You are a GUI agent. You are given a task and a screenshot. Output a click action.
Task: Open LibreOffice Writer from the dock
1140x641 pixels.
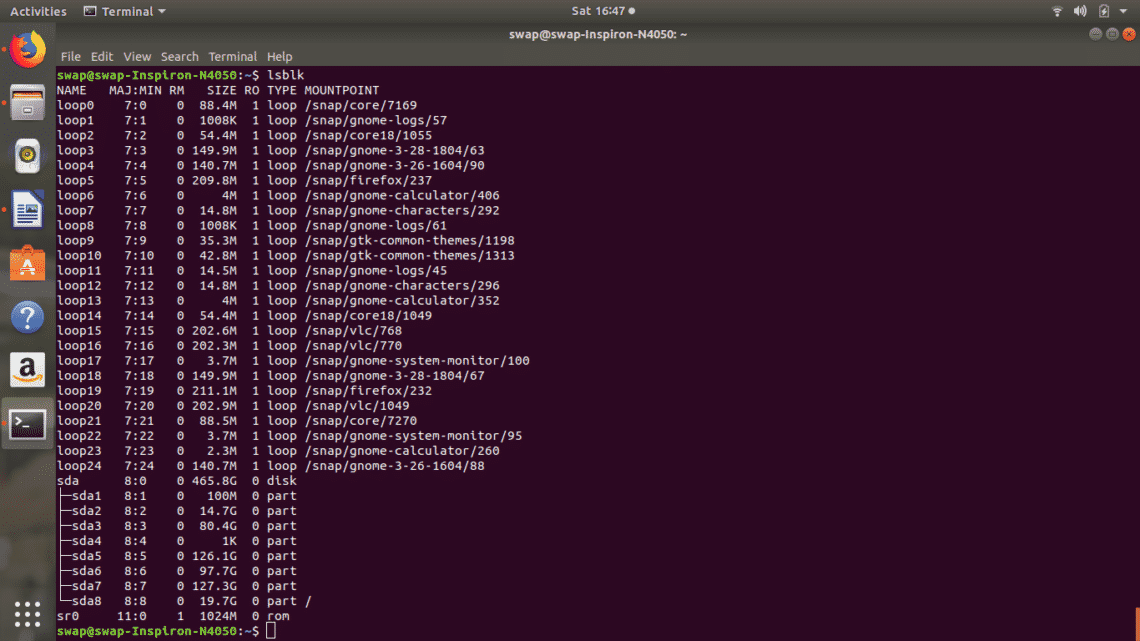click(x=28, y=211)
